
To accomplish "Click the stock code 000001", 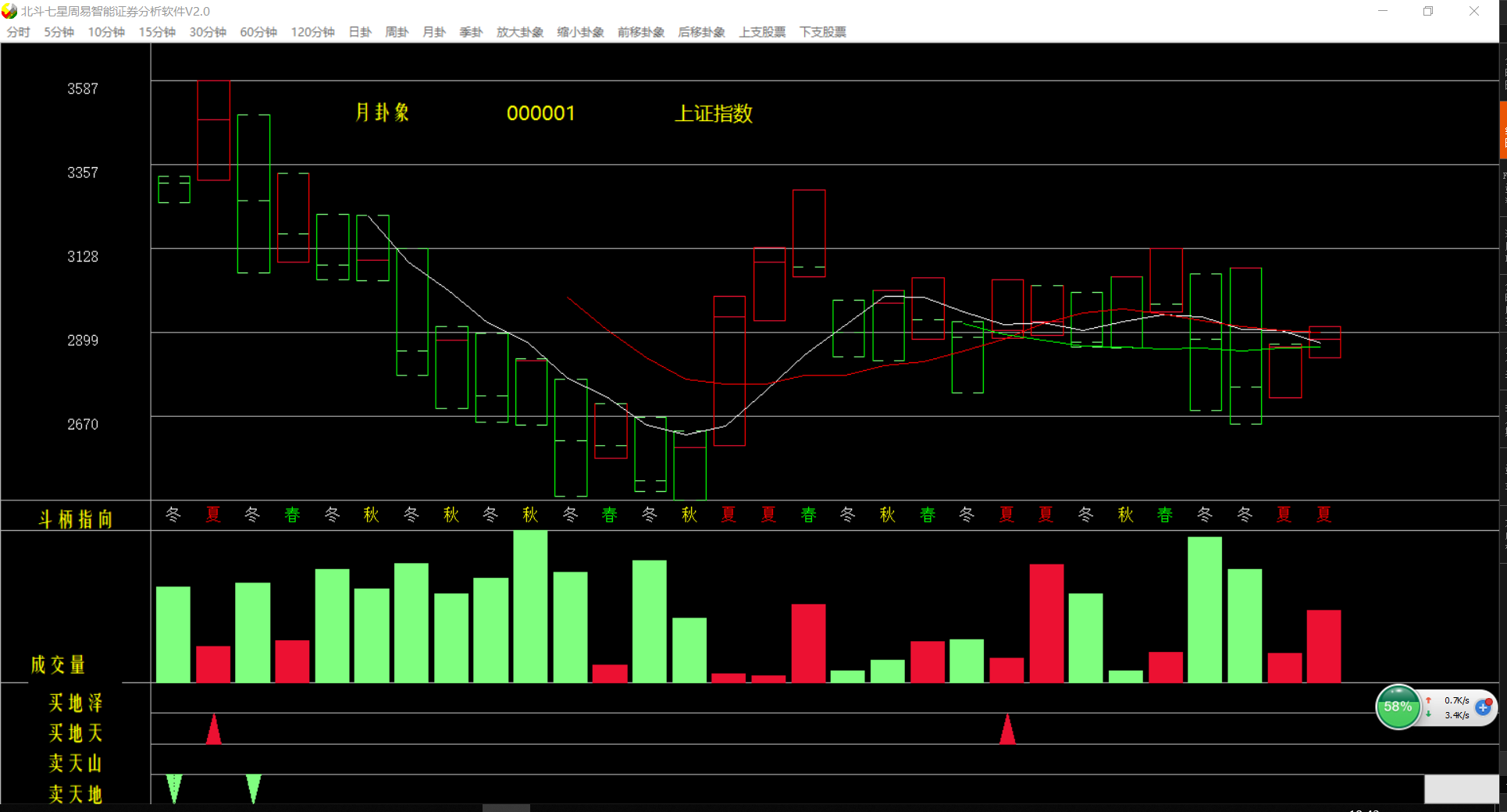I will [540, 113].
